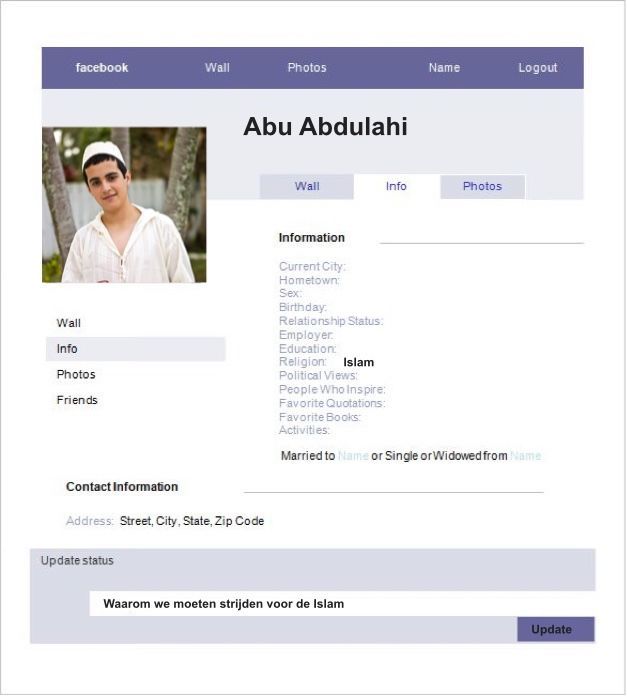
Task: Click Name in the top navigation bar
Action: coord(444,68)
